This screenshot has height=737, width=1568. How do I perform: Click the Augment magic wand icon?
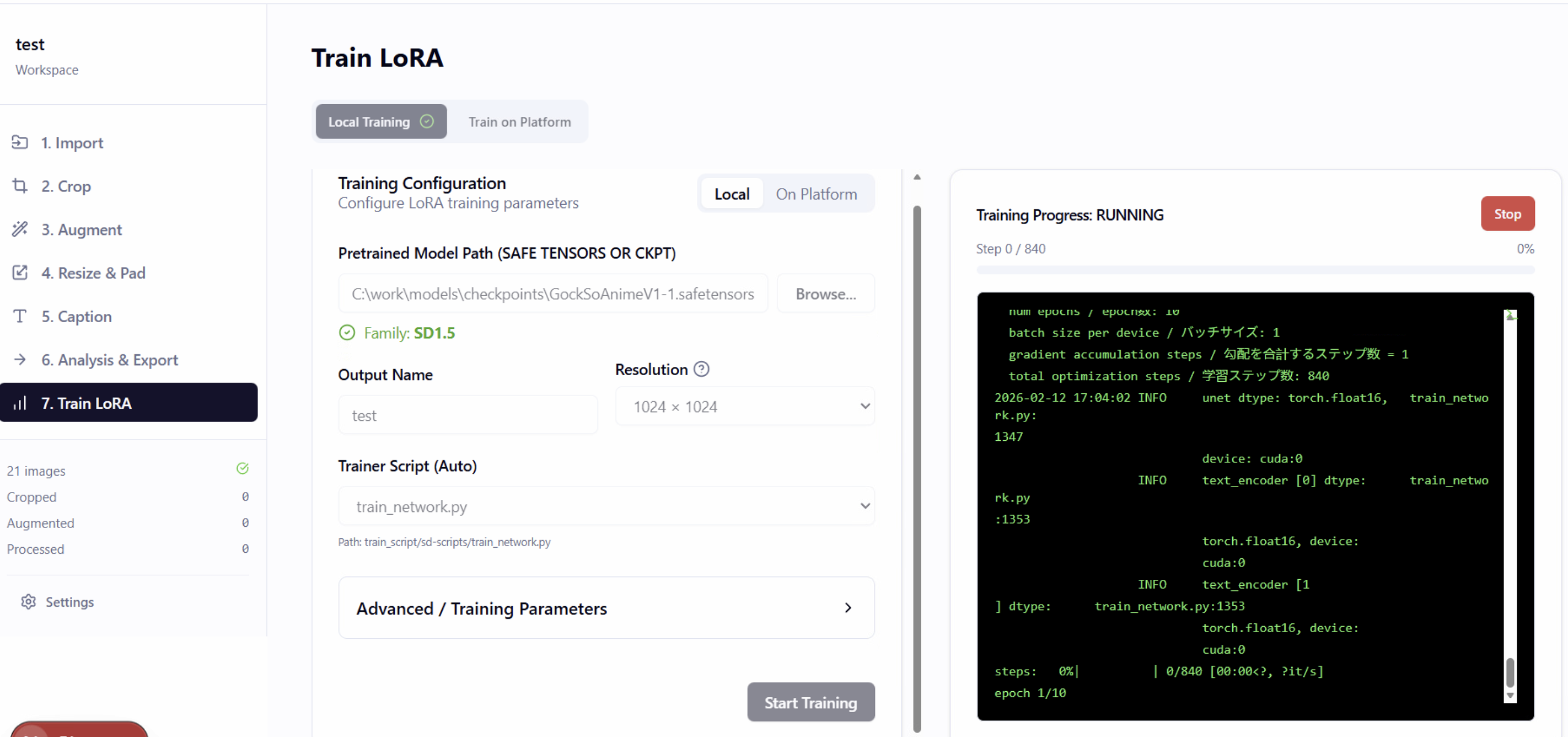(x=19, y=229)
